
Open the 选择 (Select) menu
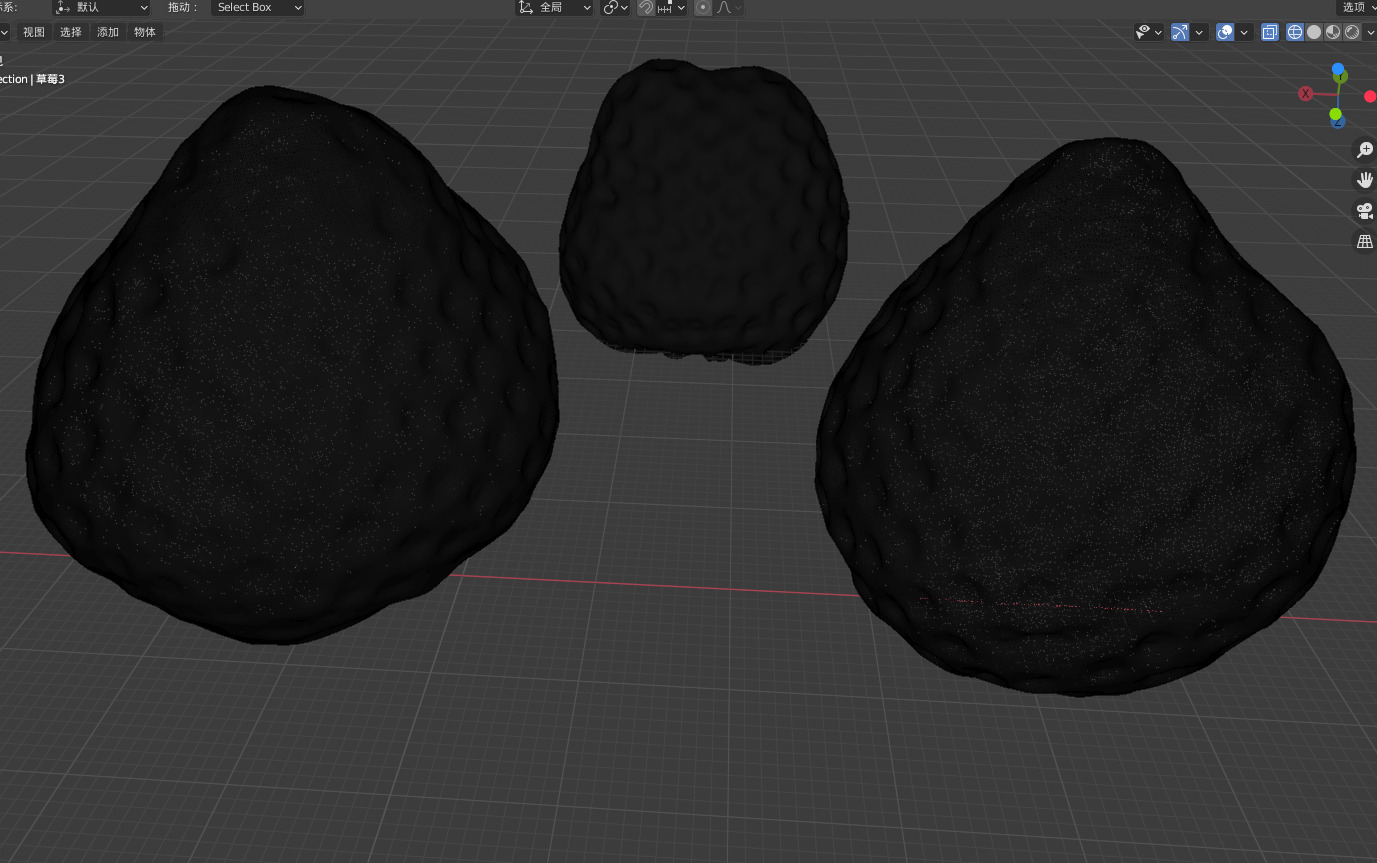(x=71, y=32)
